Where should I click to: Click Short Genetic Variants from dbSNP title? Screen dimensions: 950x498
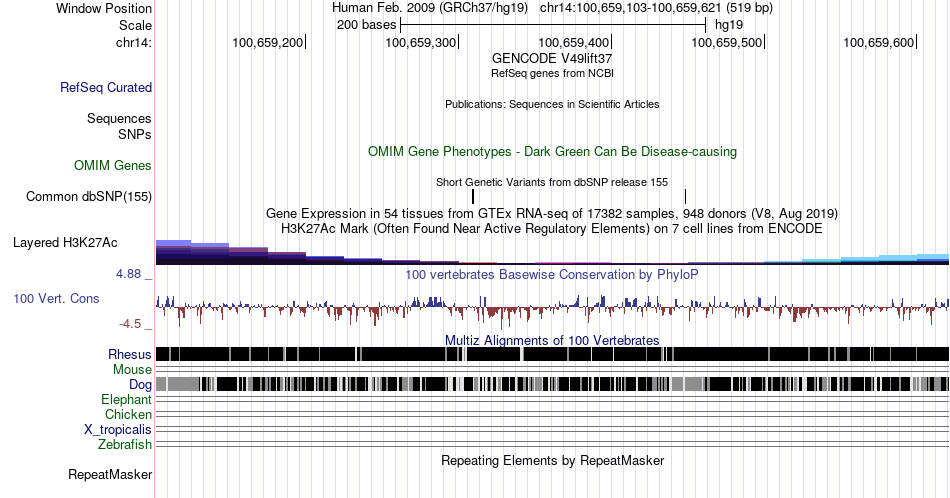[552, 182]
